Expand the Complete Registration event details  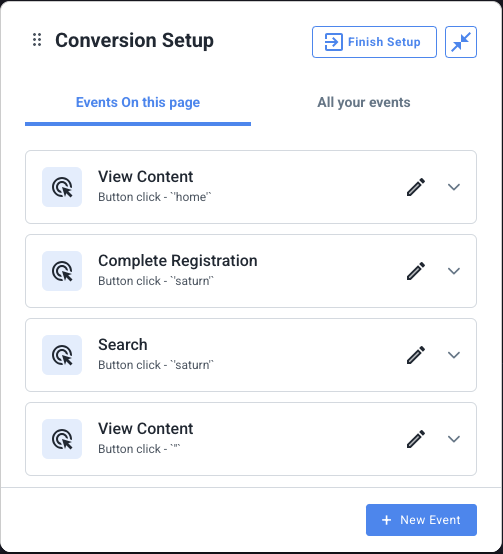coord(454,271)
